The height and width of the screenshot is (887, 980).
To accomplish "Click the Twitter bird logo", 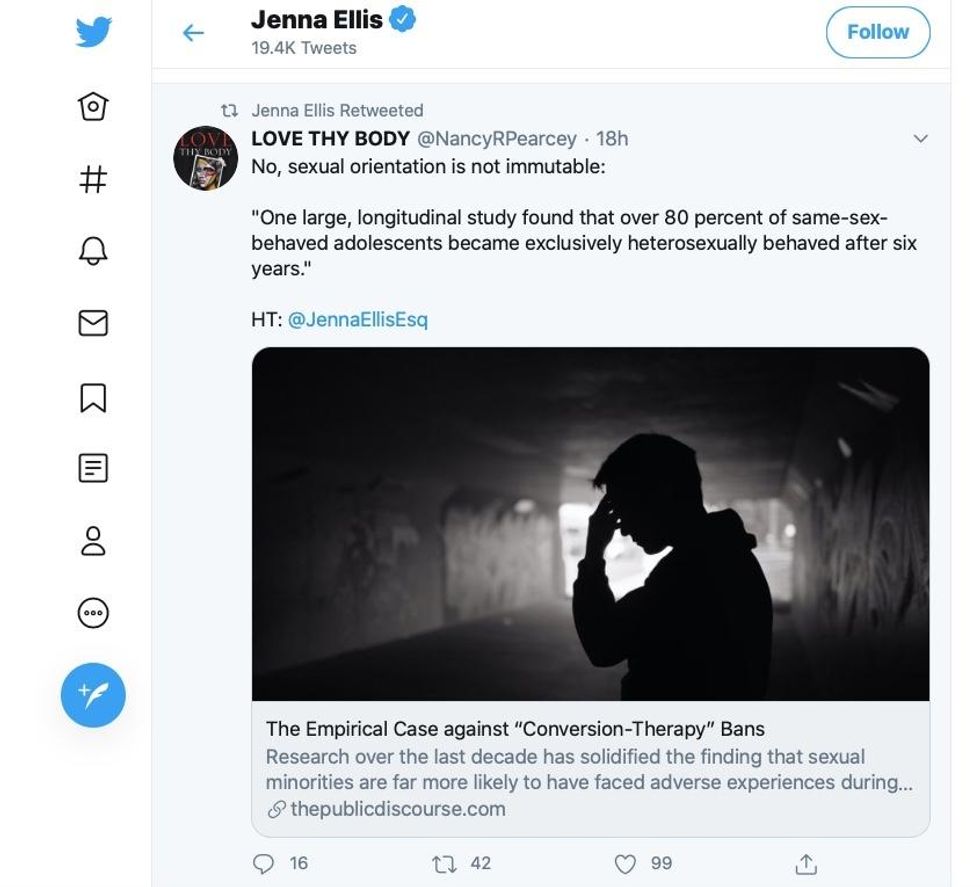I will pos(93,33).
